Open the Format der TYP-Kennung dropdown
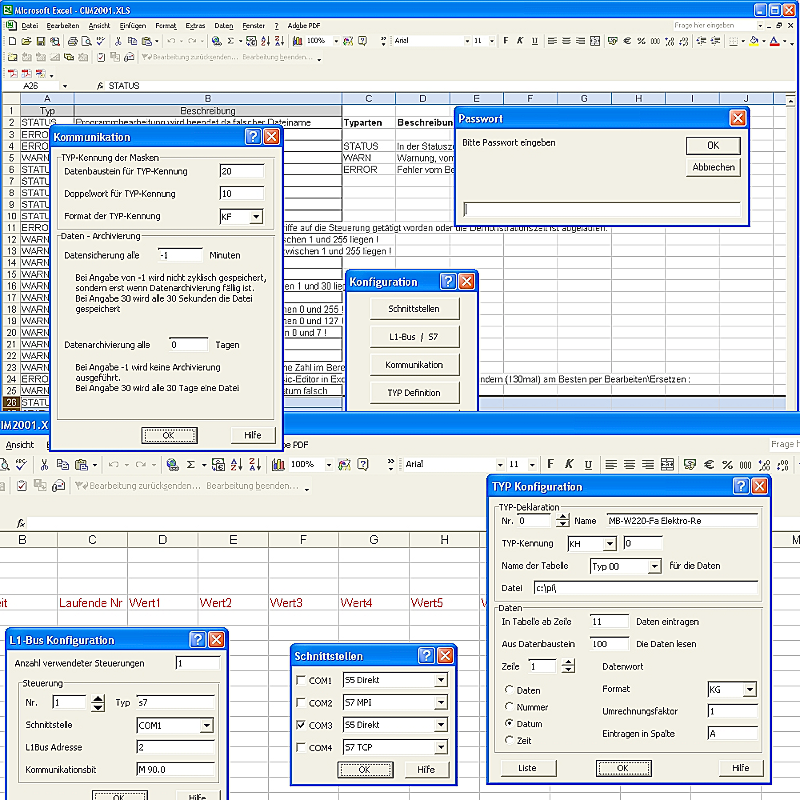Screen dimensions: 800x800 point(256,216)
